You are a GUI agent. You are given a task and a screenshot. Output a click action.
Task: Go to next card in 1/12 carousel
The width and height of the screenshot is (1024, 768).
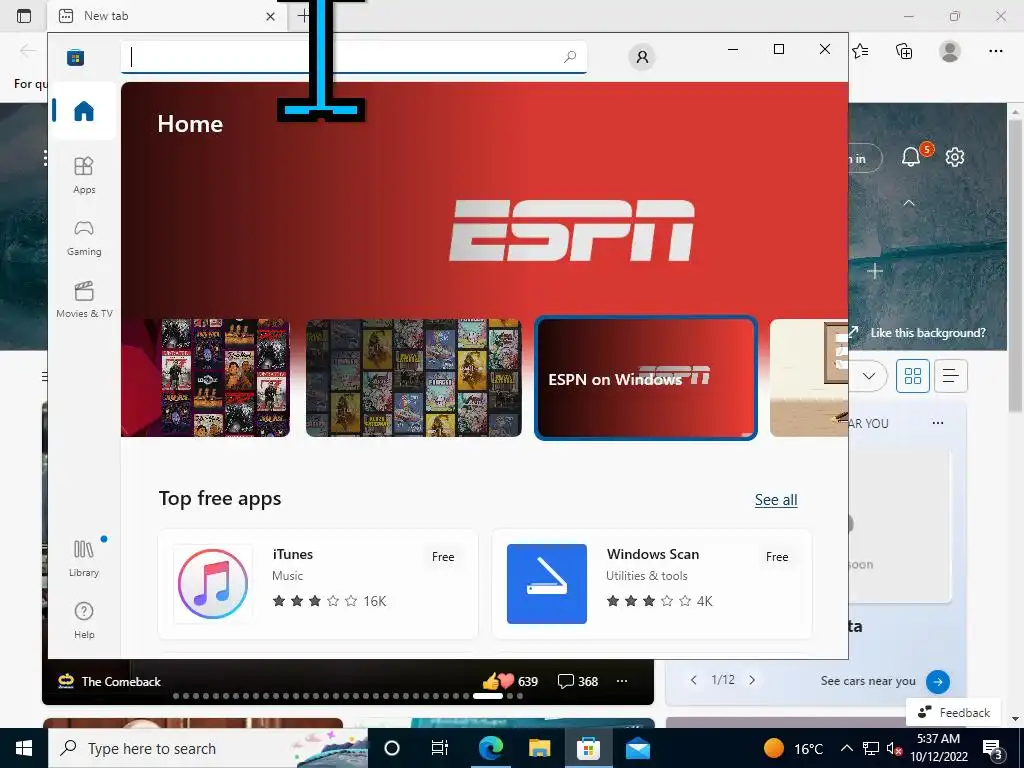point(752,680)
